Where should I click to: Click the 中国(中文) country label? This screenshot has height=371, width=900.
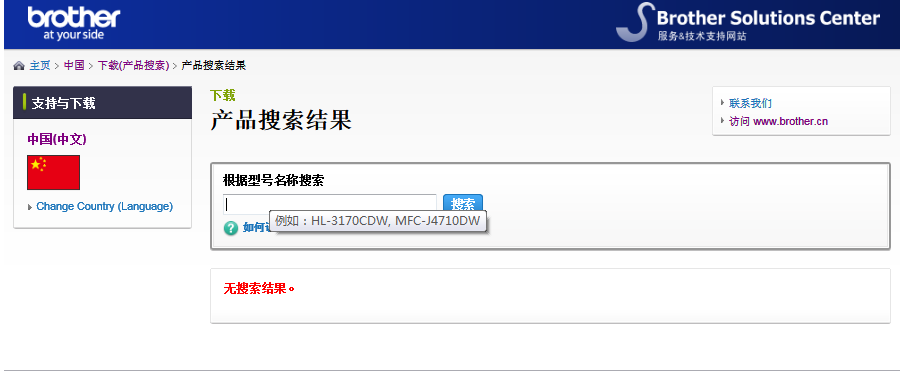point(57,139)
